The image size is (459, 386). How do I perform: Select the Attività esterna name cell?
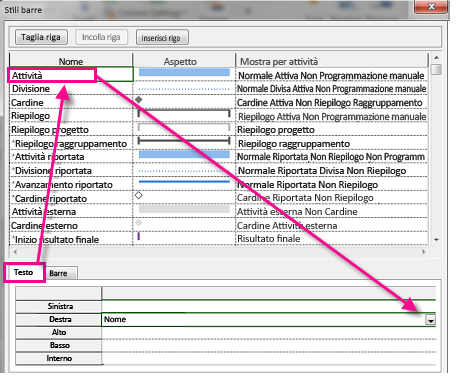[71, 212]
